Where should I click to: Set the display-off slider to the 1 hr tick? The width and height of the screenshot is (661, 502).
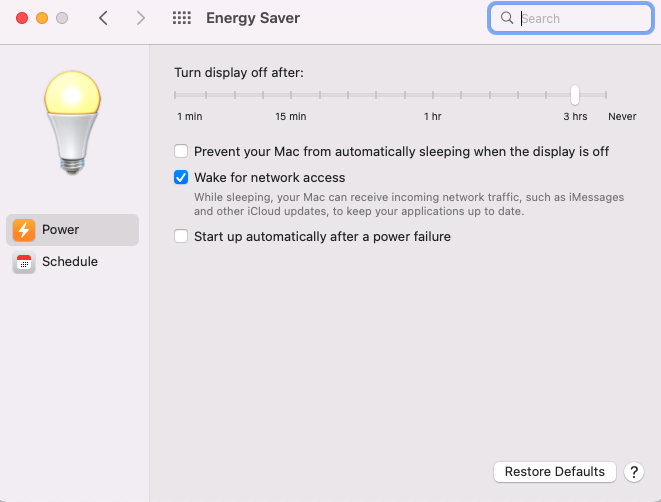pos(433,95)
